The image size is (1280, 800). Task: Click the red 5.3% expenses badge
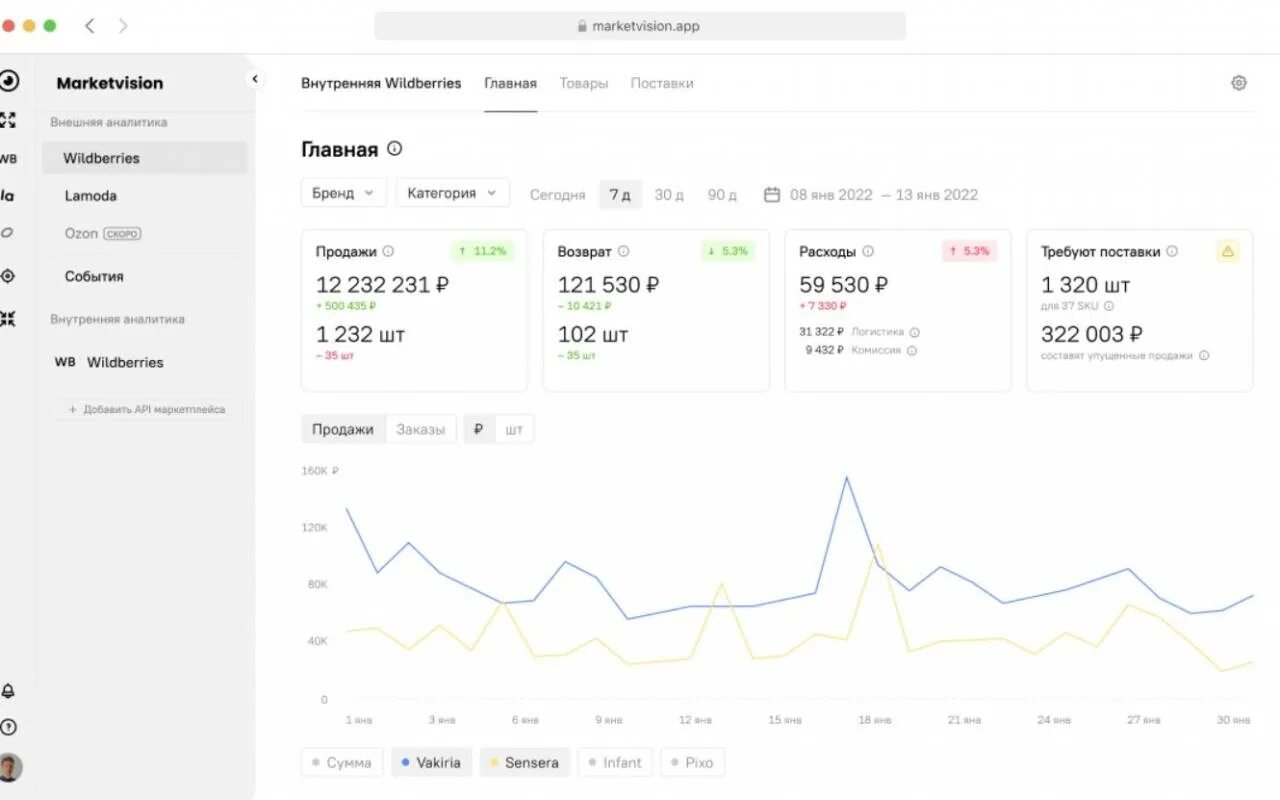[x=969, y=251]
